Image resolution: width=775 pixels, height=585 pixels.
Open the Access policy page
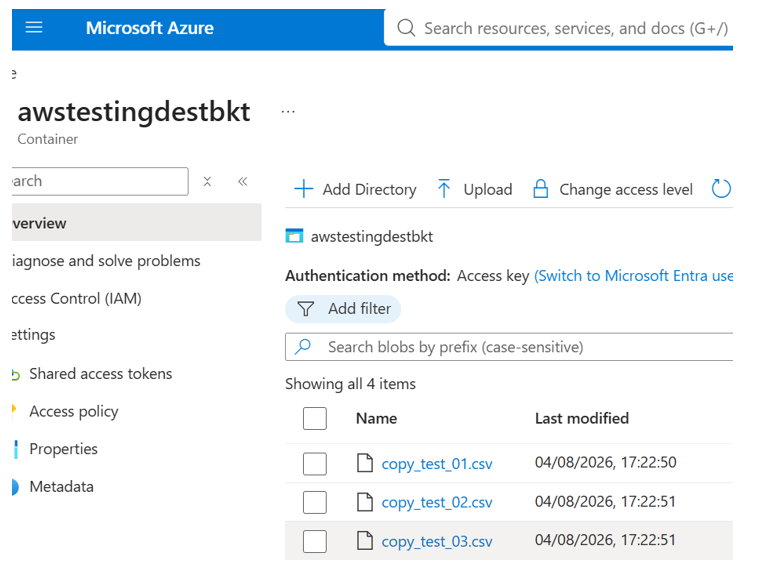click(74, 412)
